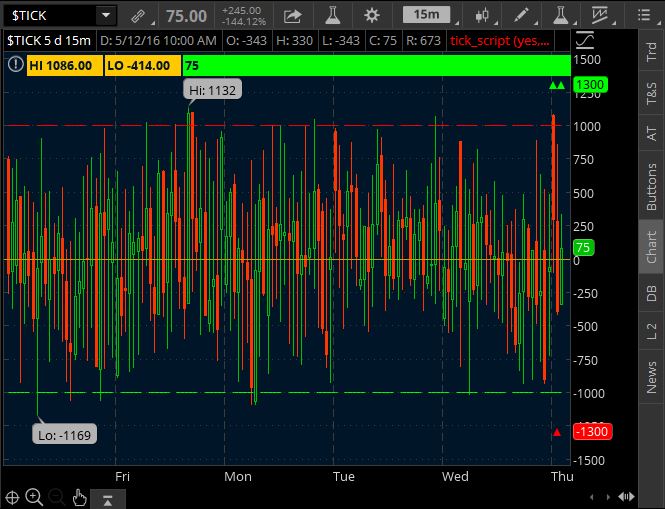Click the Mon date axis label

[238, 477]
